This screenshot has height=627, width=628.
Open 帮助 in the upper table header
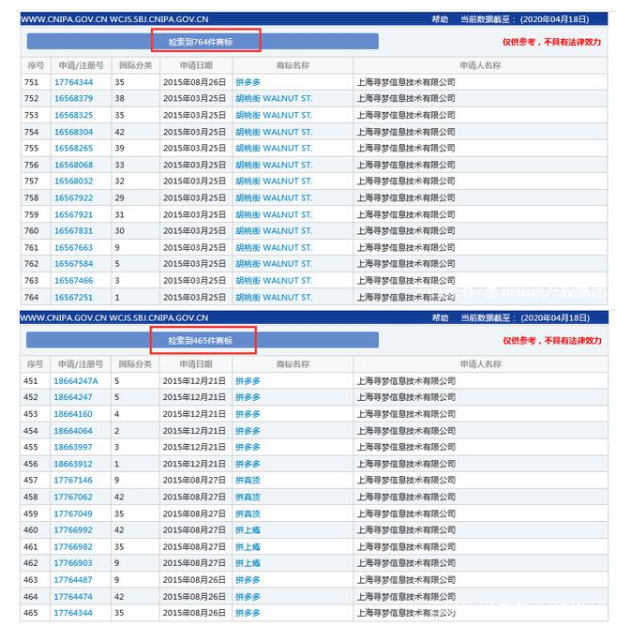pyautogui.click(x=440, y=19)
